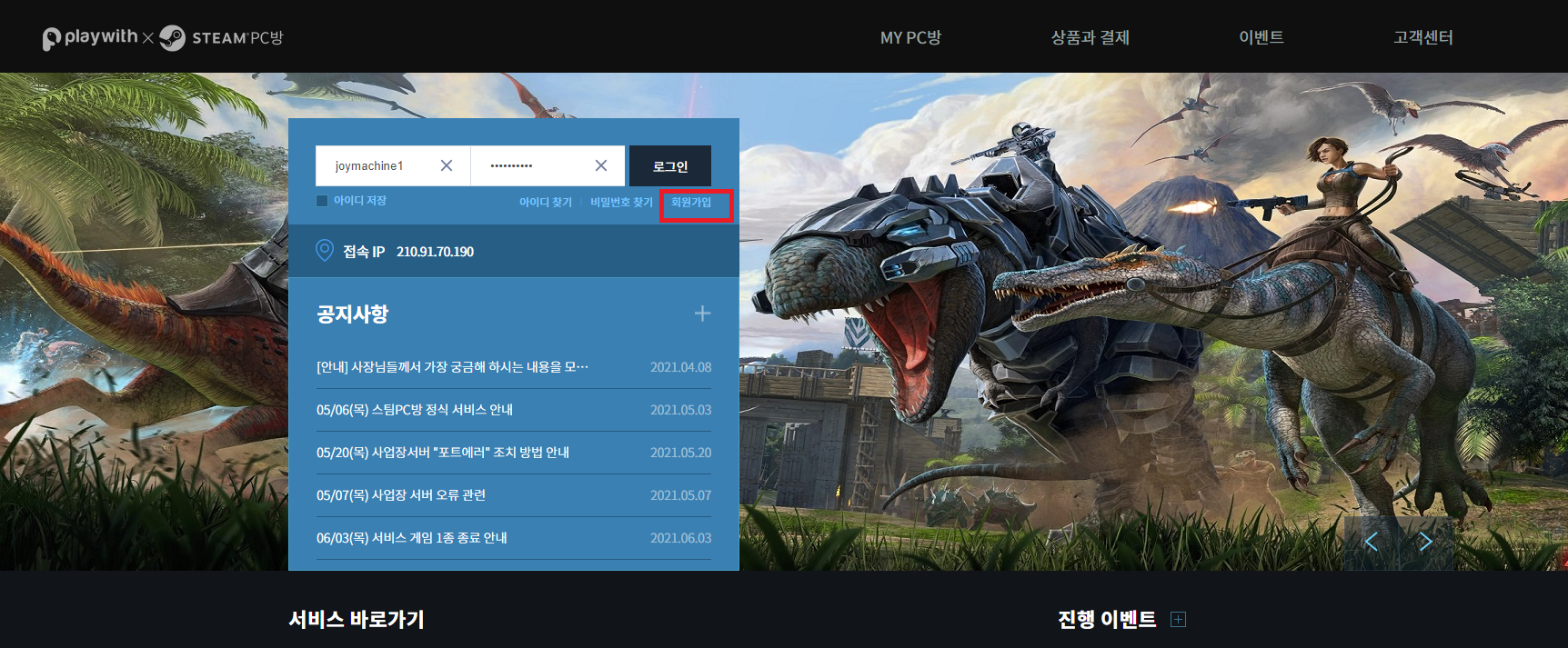Open notice '05/06(목) 스팀PC방 정식 서비스 안내'
Screen dimensions: 1568x648
pyautogui.click(x=415, y=410)
